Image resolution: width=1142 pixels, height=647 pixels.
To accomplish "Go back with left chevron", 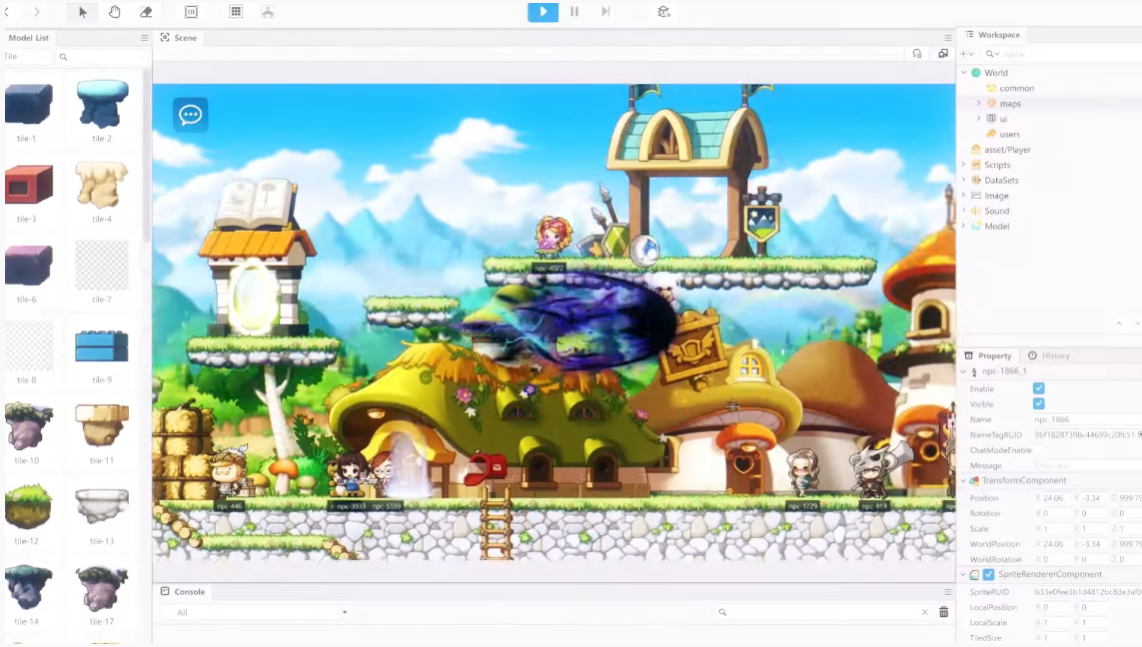I will pos(7,12).
